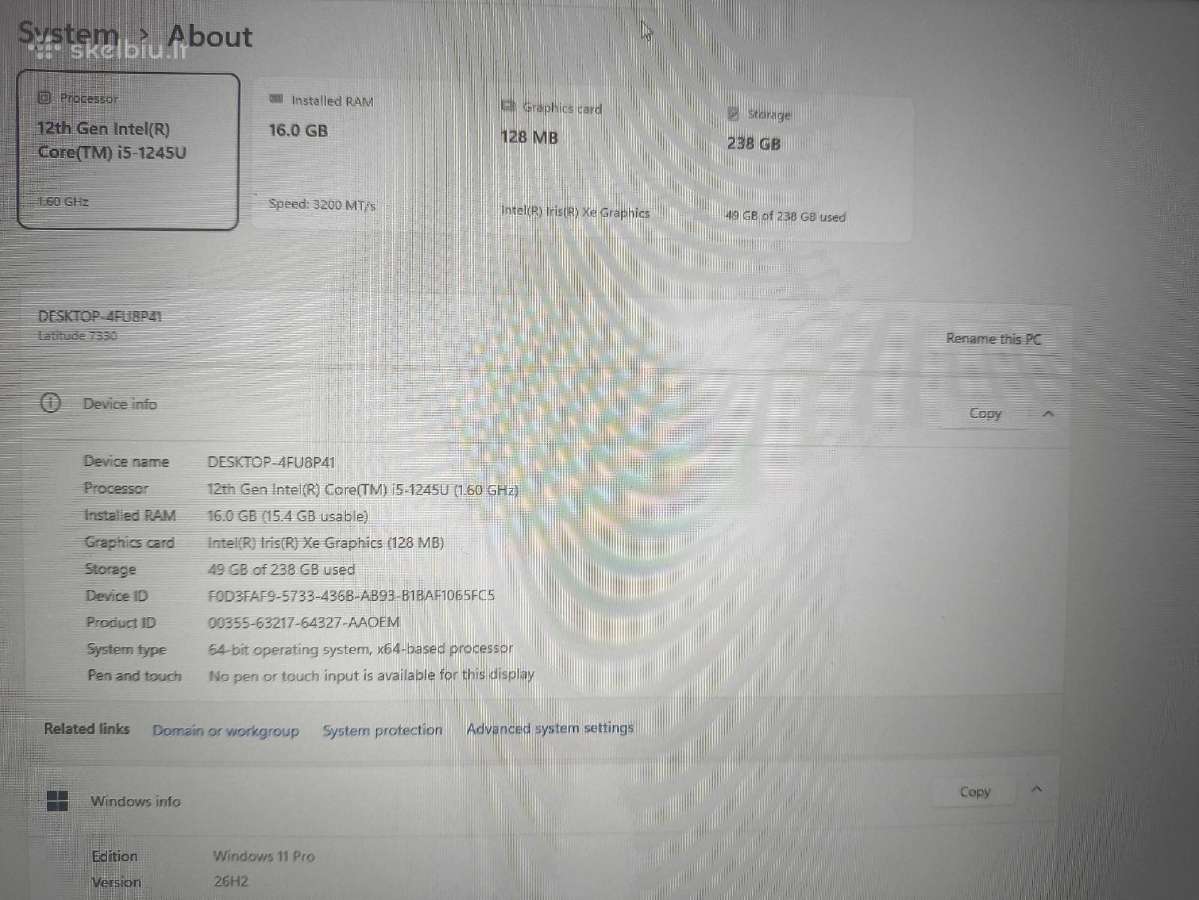Select processor row value i5-1245U (1.60 GHz)
Screen dimensions: 1199x900
362,489
